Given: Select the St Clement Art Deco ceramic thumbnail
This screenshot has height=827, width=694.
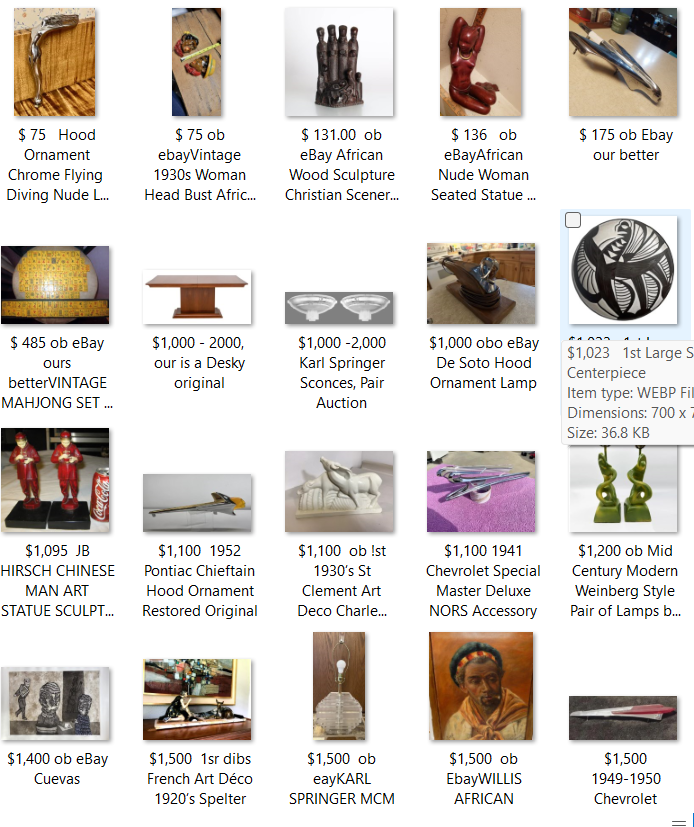Looking at the screenshot, I should tap(339, 491).
